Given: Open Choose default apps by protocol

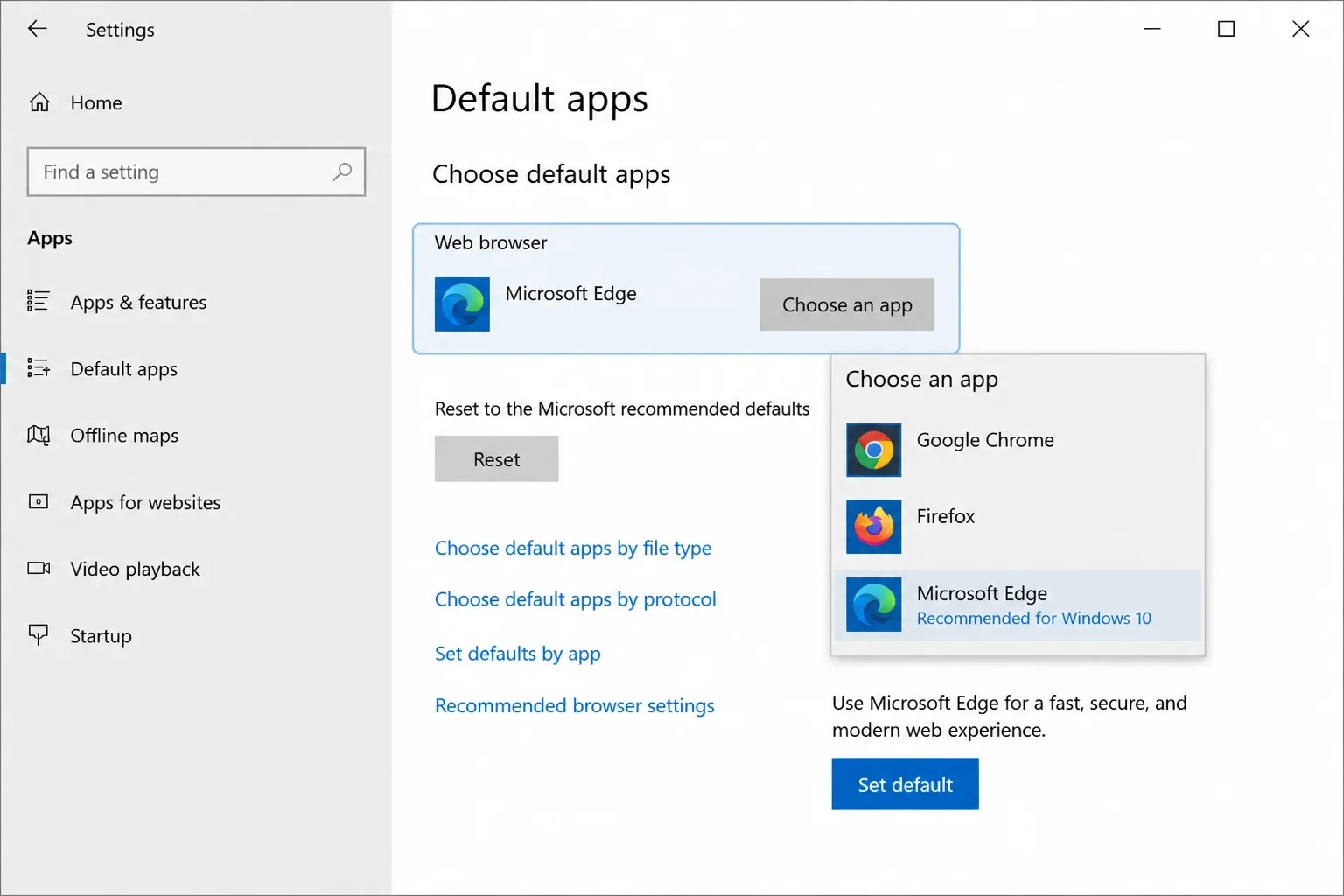Looking at the screenshot, I should (x=576, y=599).
